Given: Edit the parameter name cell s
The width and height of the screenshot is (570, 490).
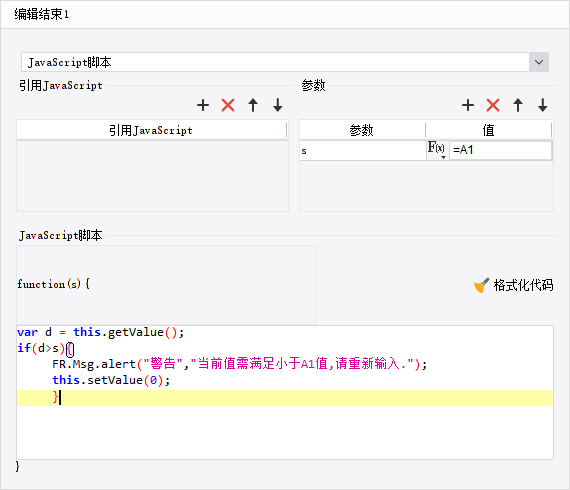Looking at the screenshot, I should point(362,150).
